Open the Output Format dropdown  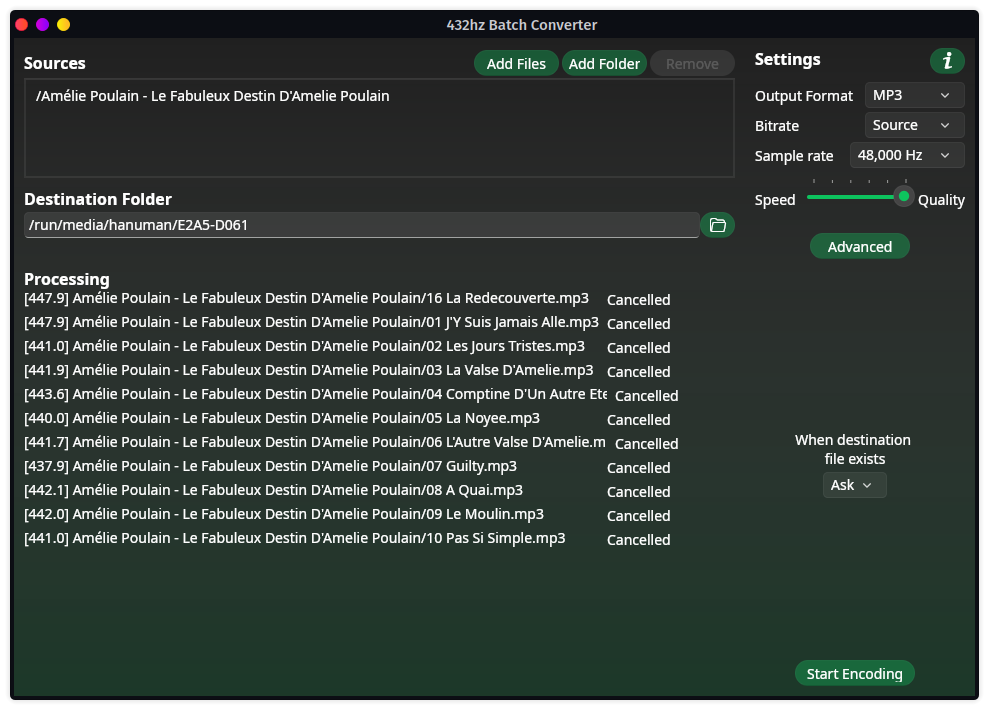pyautogui.click(x=913, y=95)
